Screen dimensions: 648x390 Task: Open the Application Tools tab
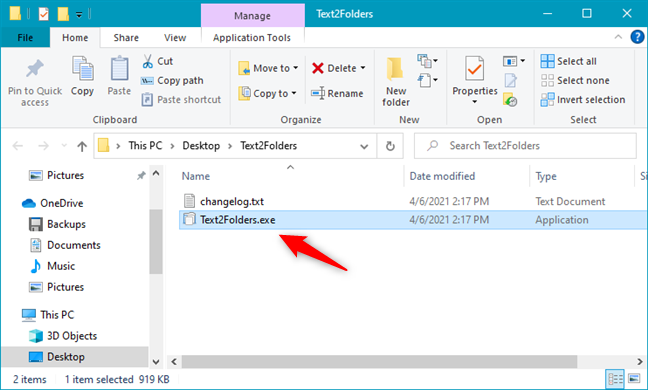click(252, 38)
